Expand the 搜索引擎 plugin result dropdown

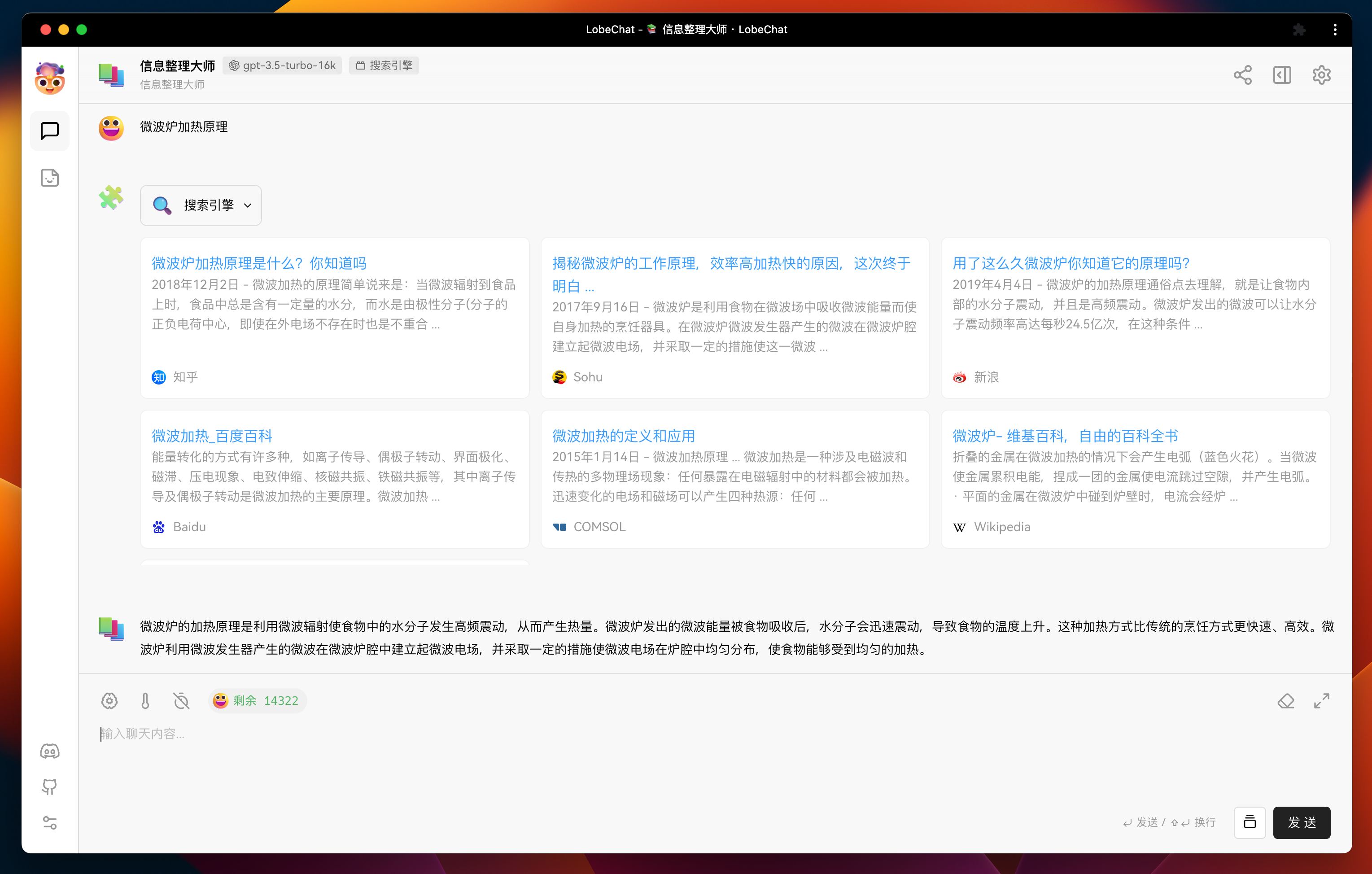pyautogui.click(x=201, y=205)
